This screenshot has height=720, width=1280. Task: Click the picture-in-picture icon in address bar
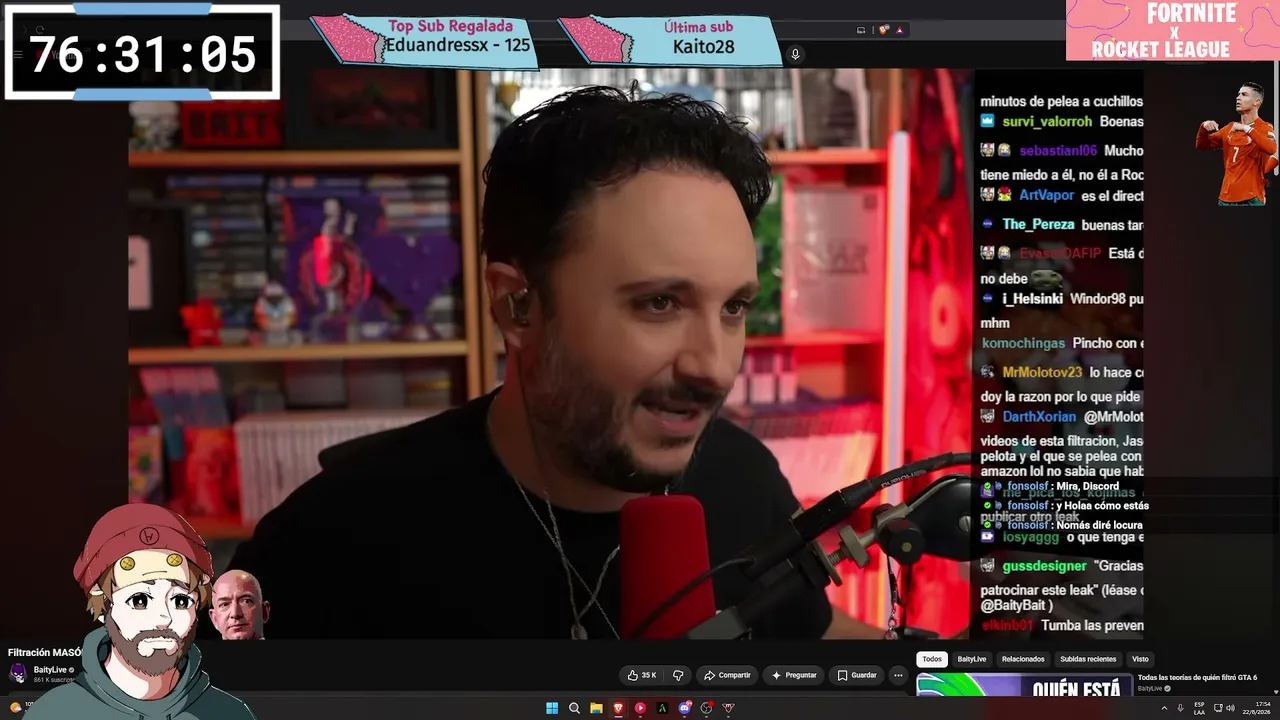pos(862,30)
